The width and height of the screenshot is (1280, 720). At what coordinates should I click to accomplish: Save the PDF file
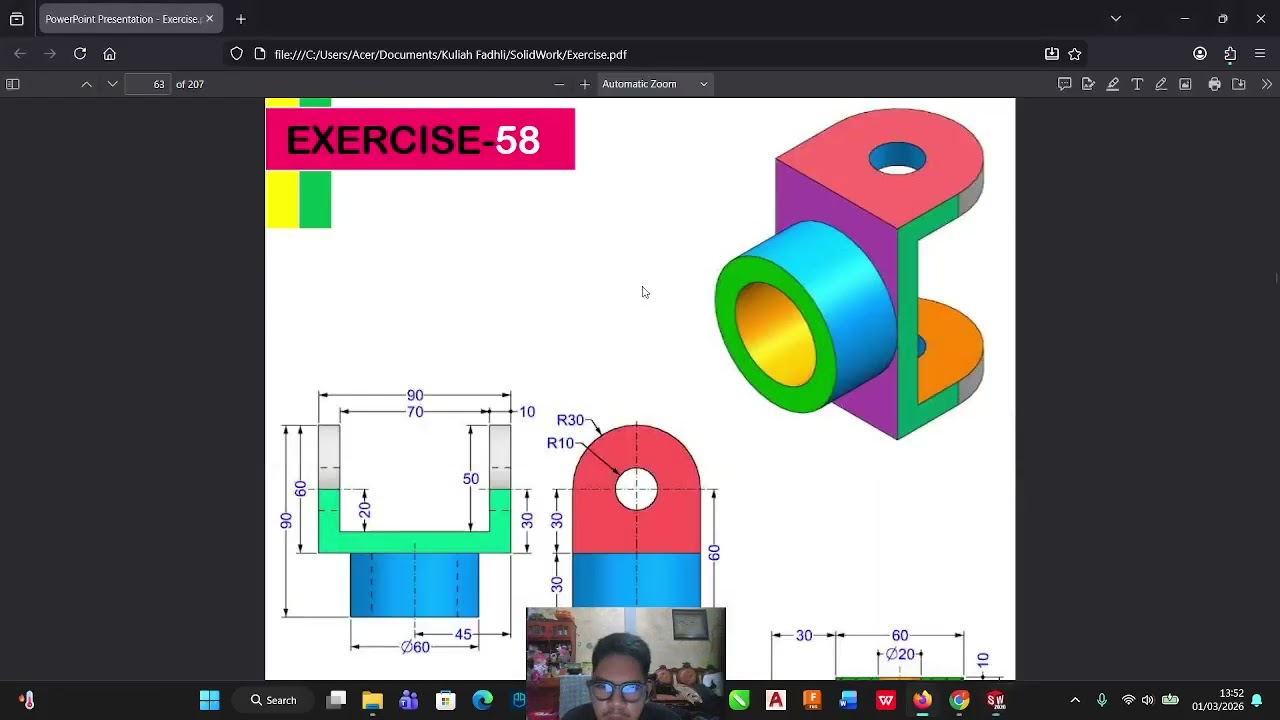pyautogui.click(x=1238, y=84)
